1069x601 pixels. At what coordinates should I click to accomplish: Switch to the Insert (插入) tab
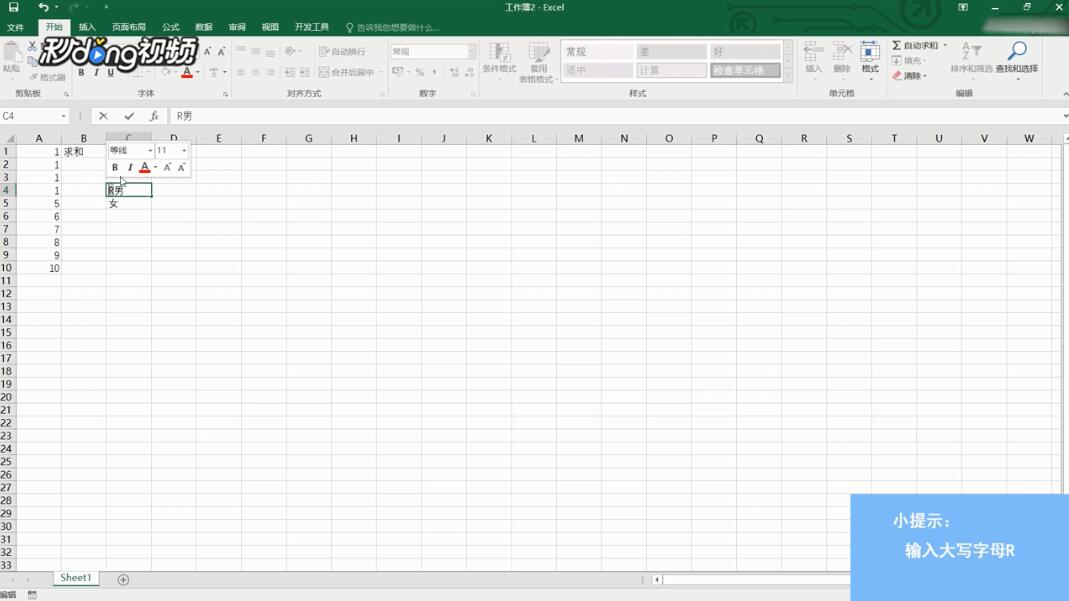87,27
